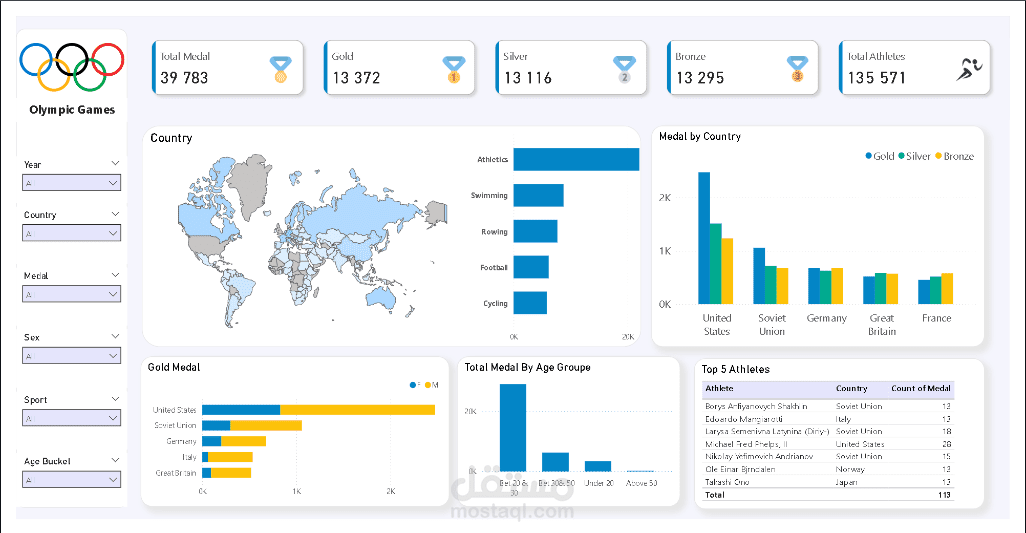Click the Total Medal card medal icon

click(x=281, y=69)
